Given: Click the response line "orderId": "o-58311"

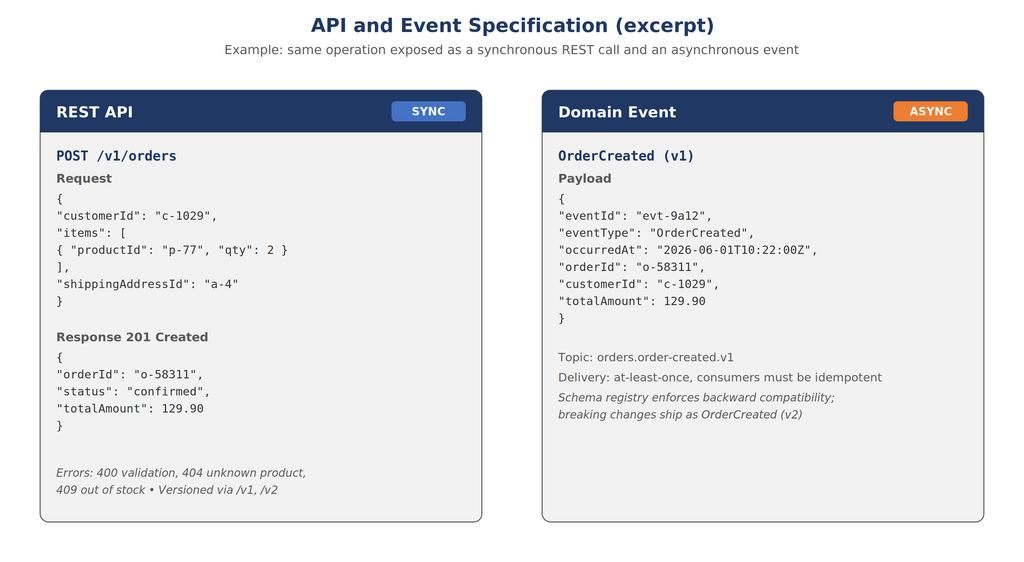Looking at the screenshot, I should 129,375.
